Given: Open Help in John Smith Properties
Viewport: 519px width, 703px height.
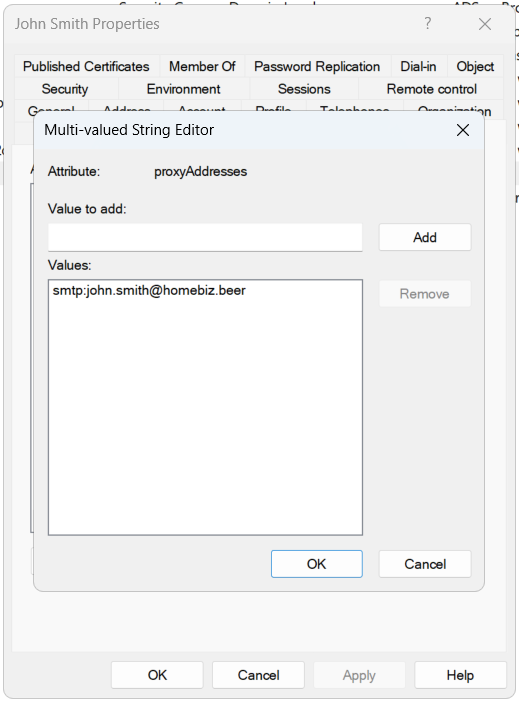Looking at the screenshot, I should [x=460, y=675].
